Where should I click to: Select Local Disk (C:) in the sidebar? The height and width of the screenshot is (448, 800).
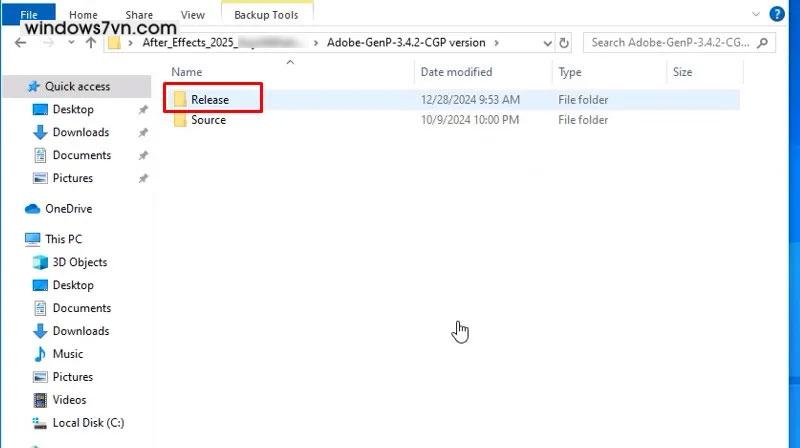pyautogui.click(x=88, y=423)
